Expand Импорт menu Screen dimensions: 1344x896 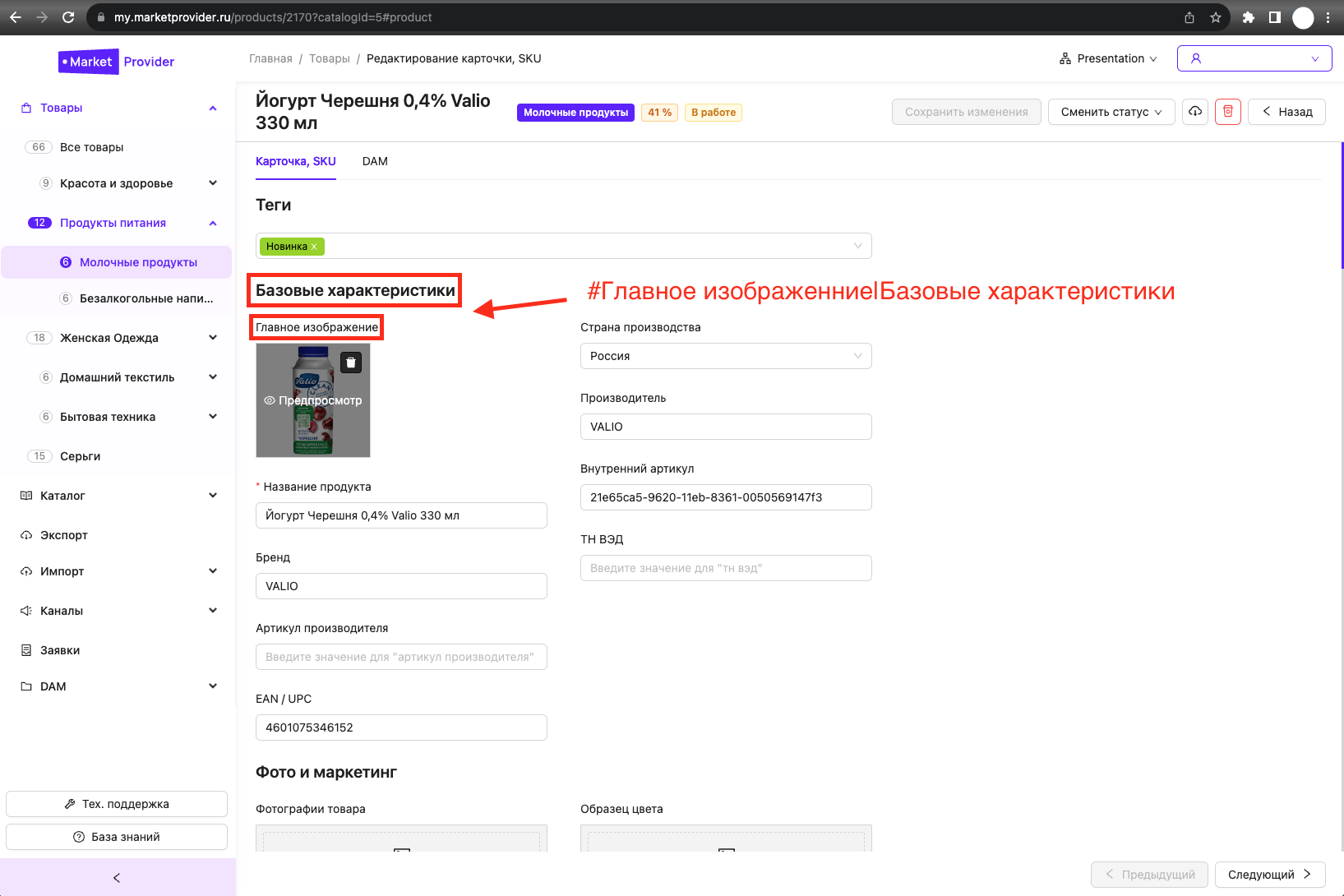(213, 571)
